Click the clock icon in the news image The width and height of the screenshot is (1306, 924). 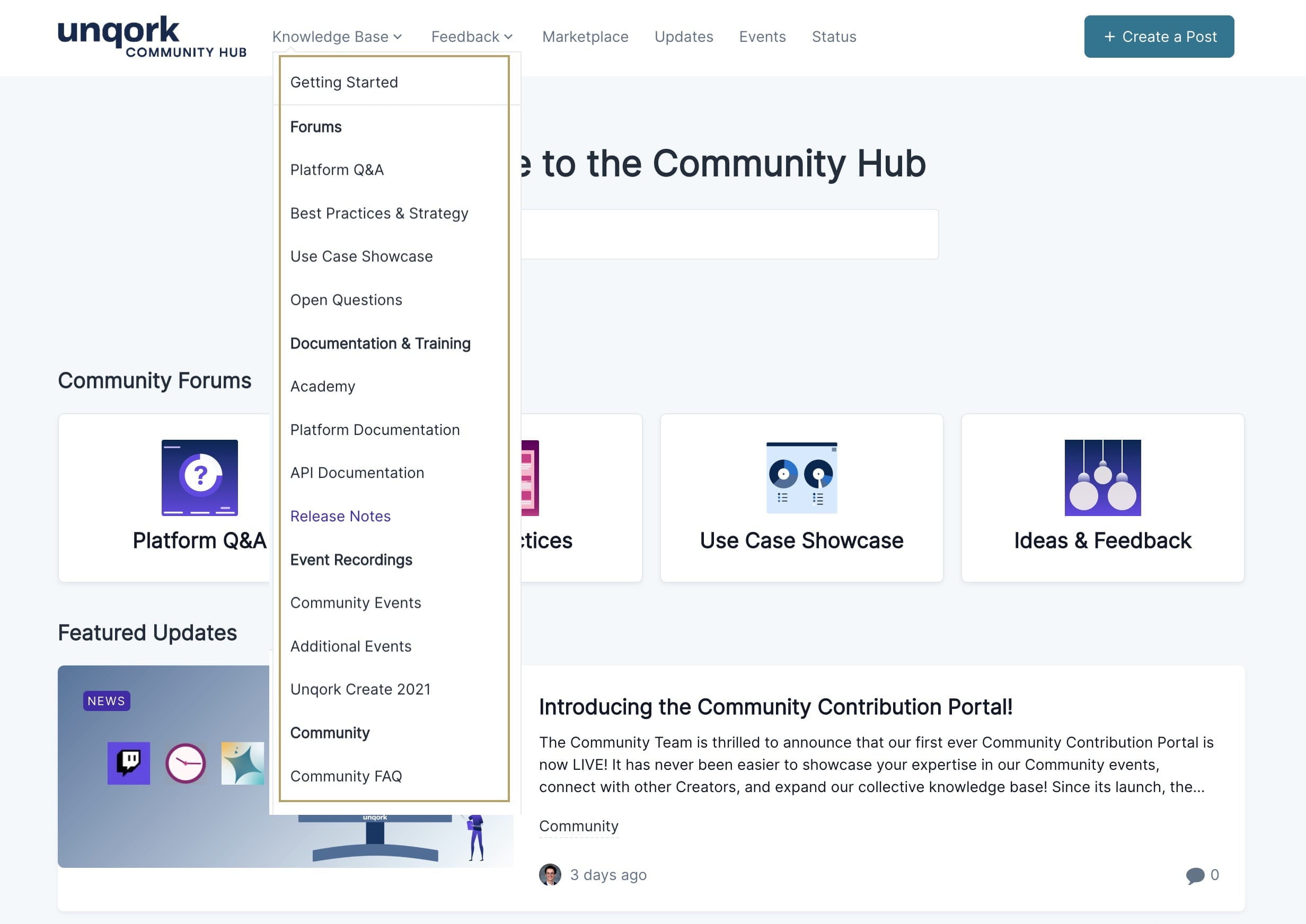tap(186, 763)
